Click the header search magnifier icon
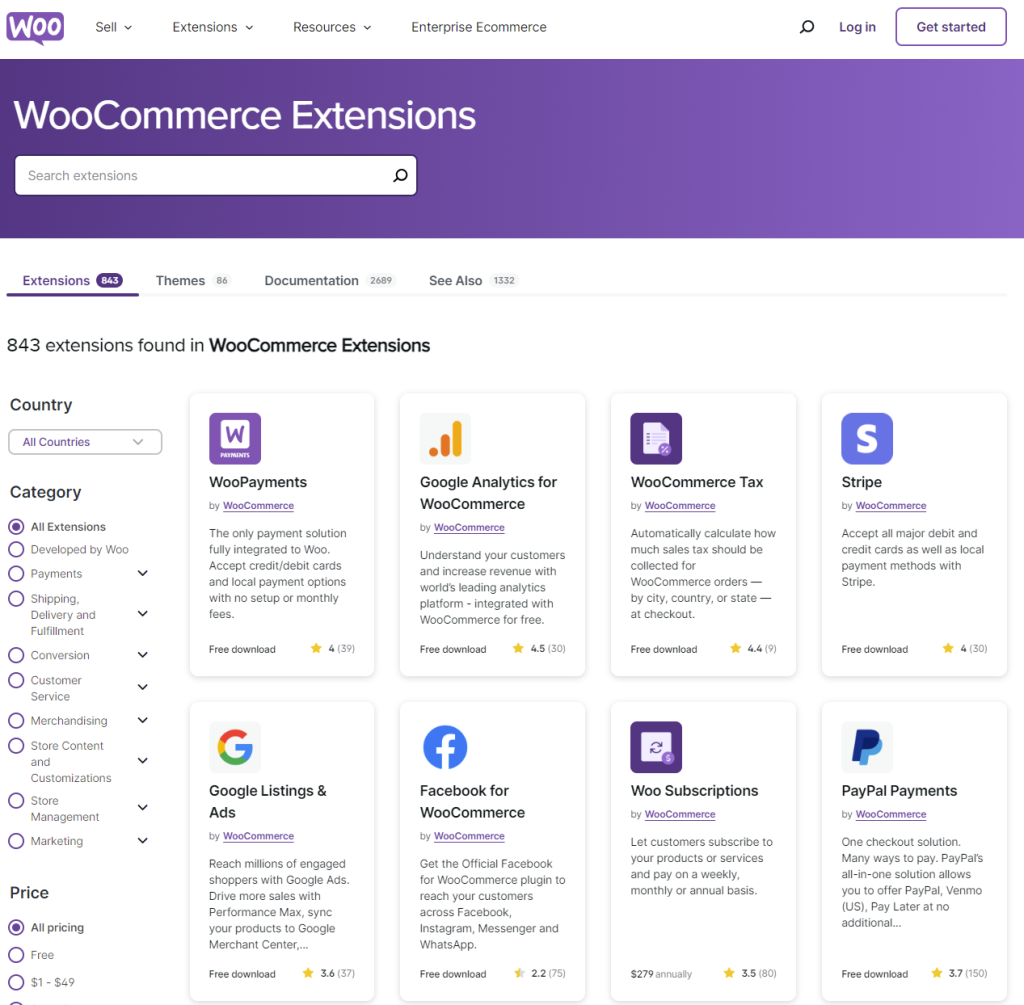The height and width of the screenshot is (1005, 1024). click(x=807, y=27)
